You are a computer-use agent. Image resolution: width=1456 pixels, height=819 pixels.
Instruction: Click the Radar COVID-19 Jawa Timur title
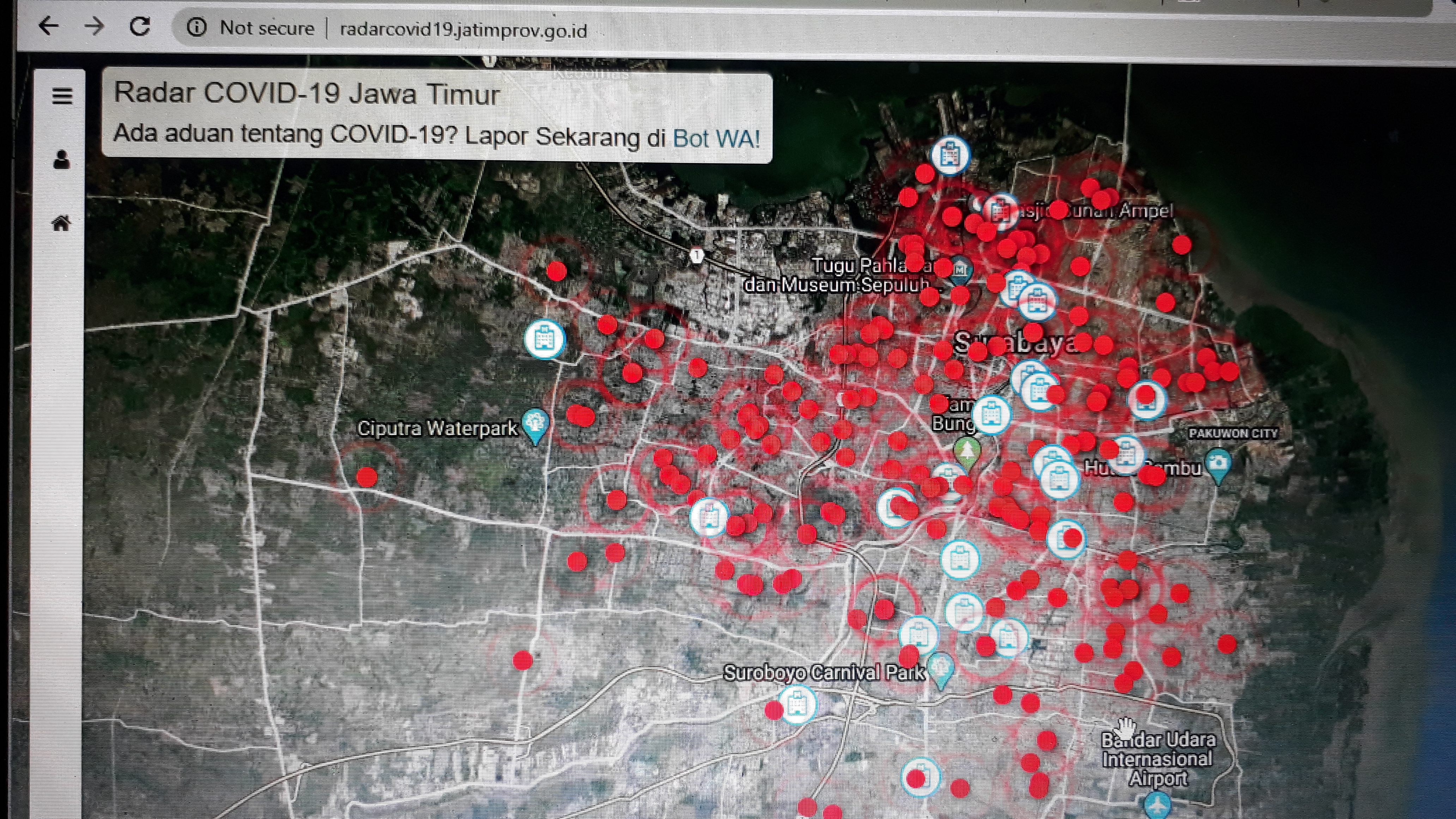pyautogui.click(x=307, y=93)
